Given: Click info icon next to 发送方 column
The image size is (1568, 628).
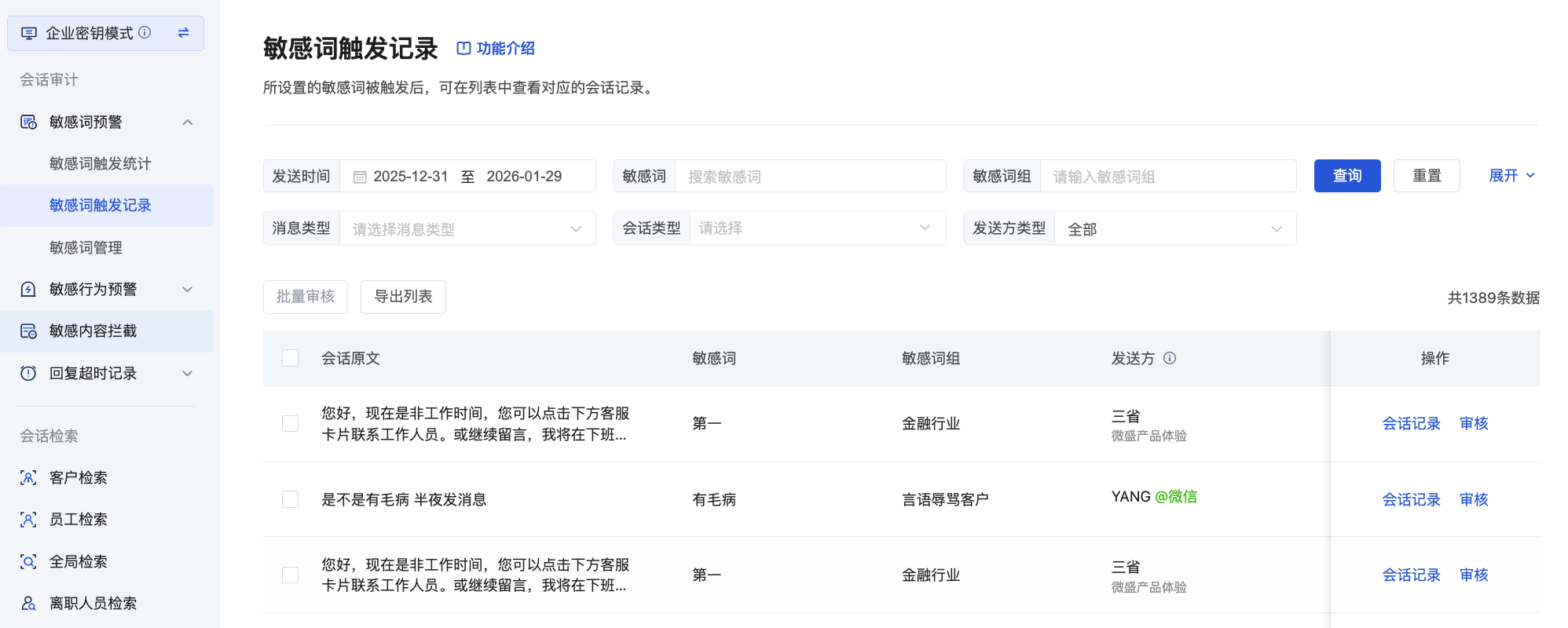Looking at the screenshot, I should coord(1170,358).
